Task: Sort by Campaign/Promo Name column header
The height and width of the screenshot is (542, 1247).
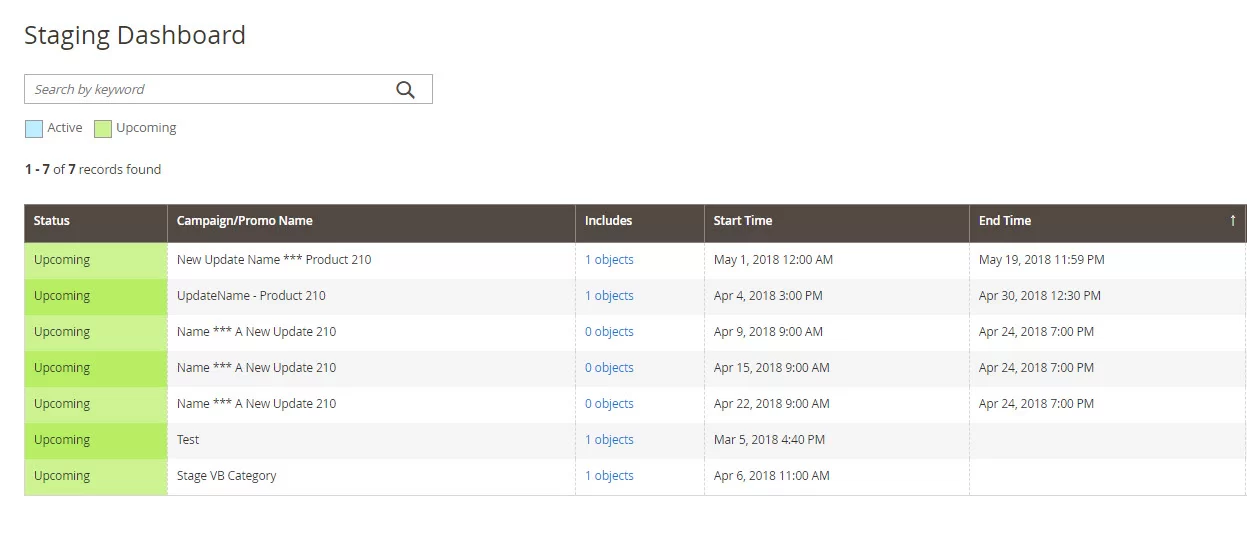Action: point(371,223)
